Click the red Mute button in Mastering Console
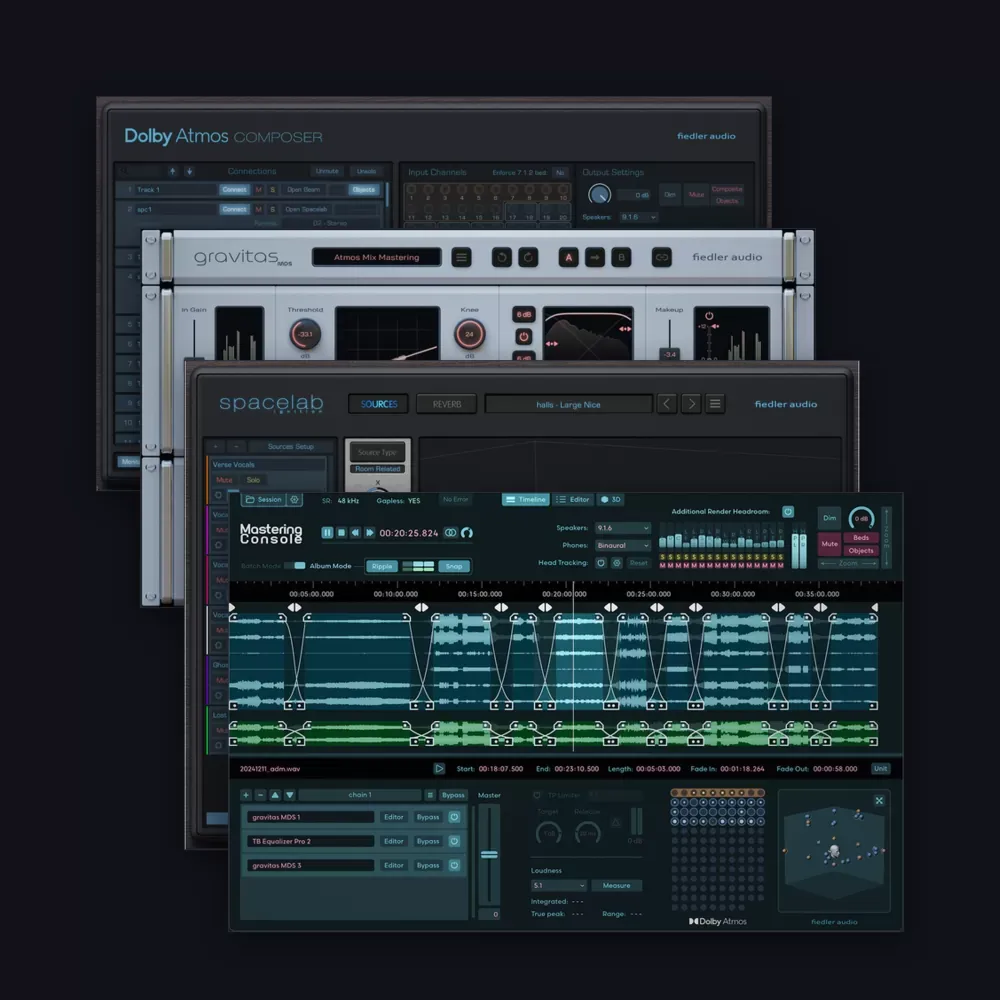1000x1000 pixels. pyautogui.click(x=829, y=544)
